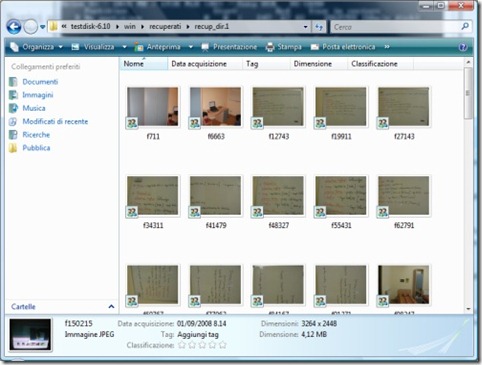Viewport: 482px width, 365px height.
Task: Expand the address bar history dropdown
Action: (x=305, y=27)
